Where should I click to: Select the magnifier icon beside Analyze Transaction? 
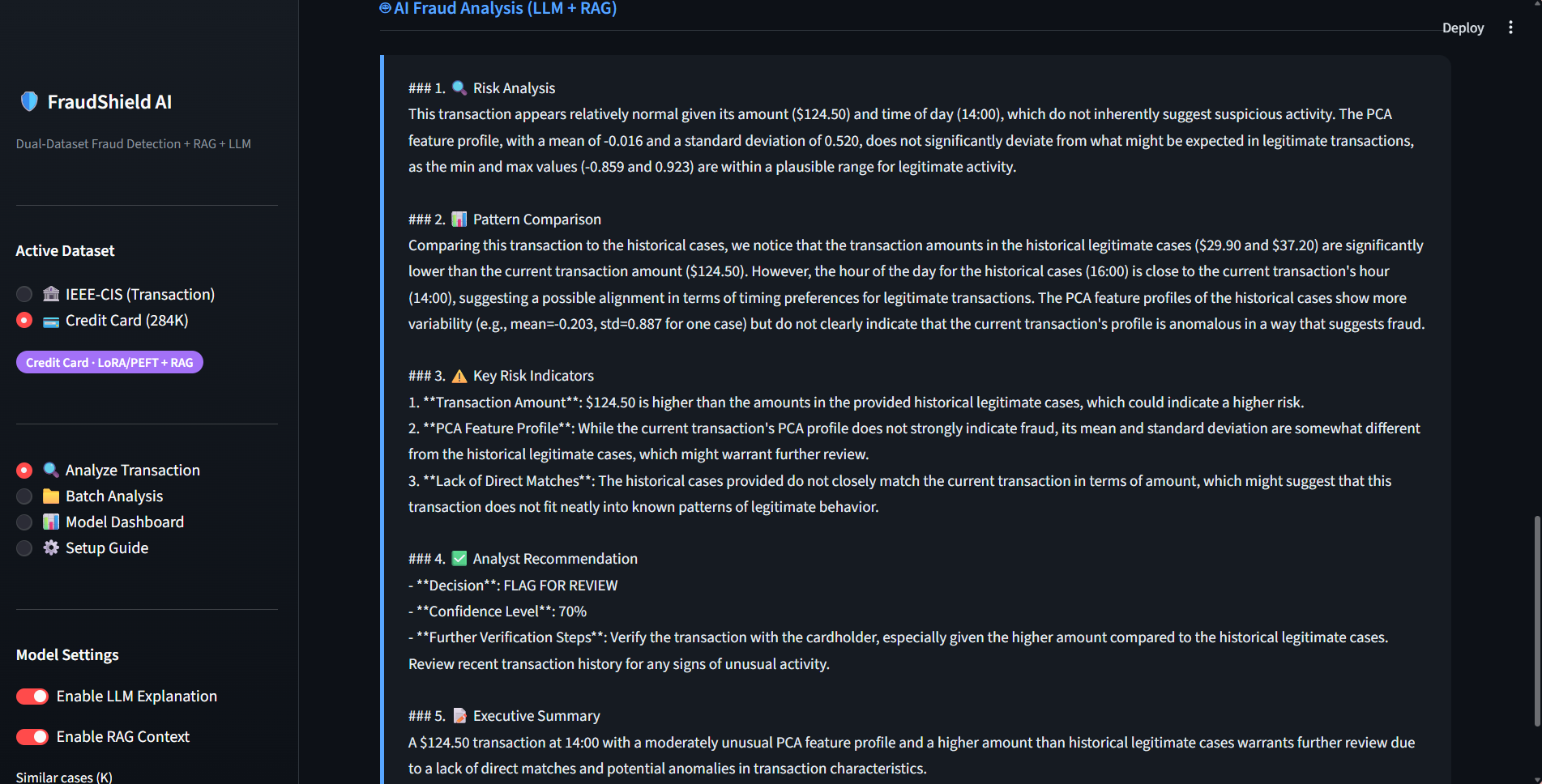[51, 470]
